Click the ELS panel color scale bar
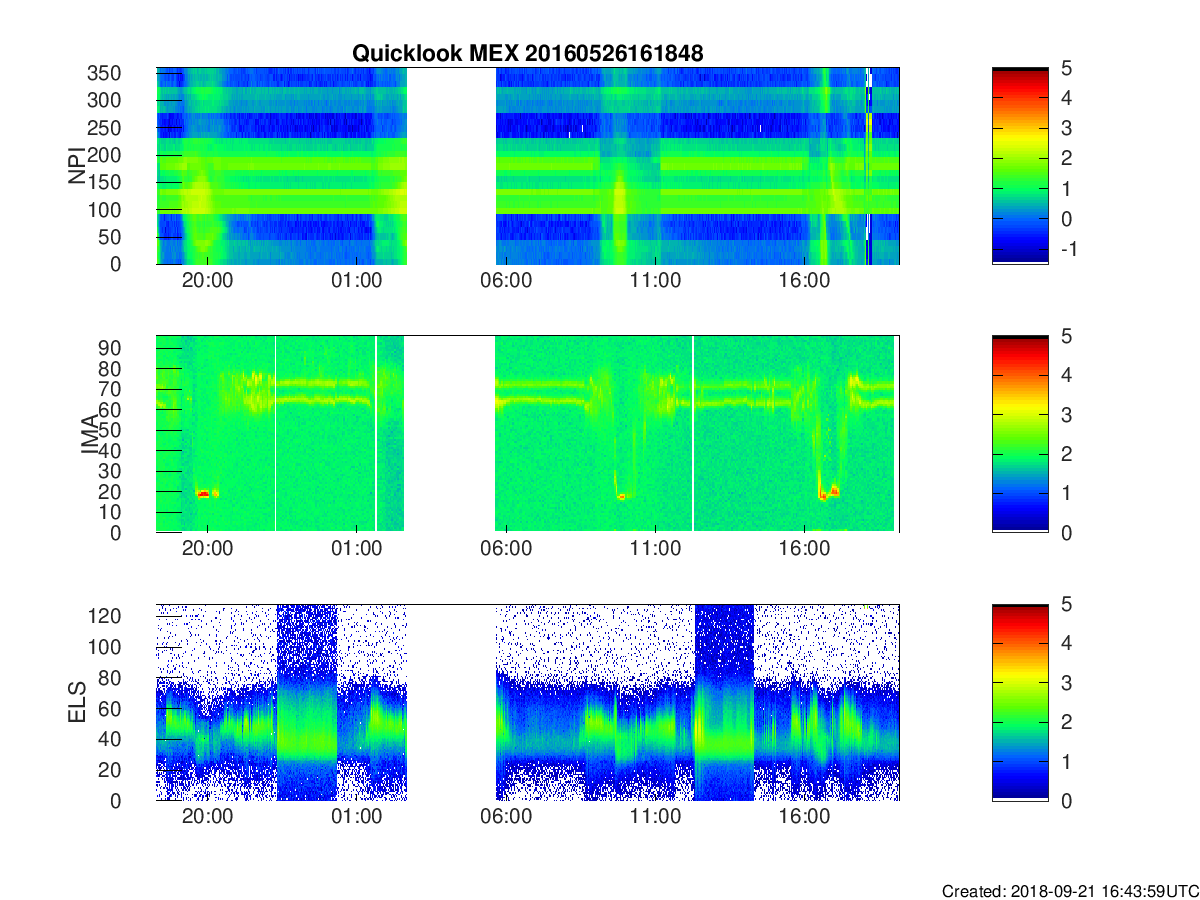Viewport: 1200px width, 900px height. [1020, 702]
